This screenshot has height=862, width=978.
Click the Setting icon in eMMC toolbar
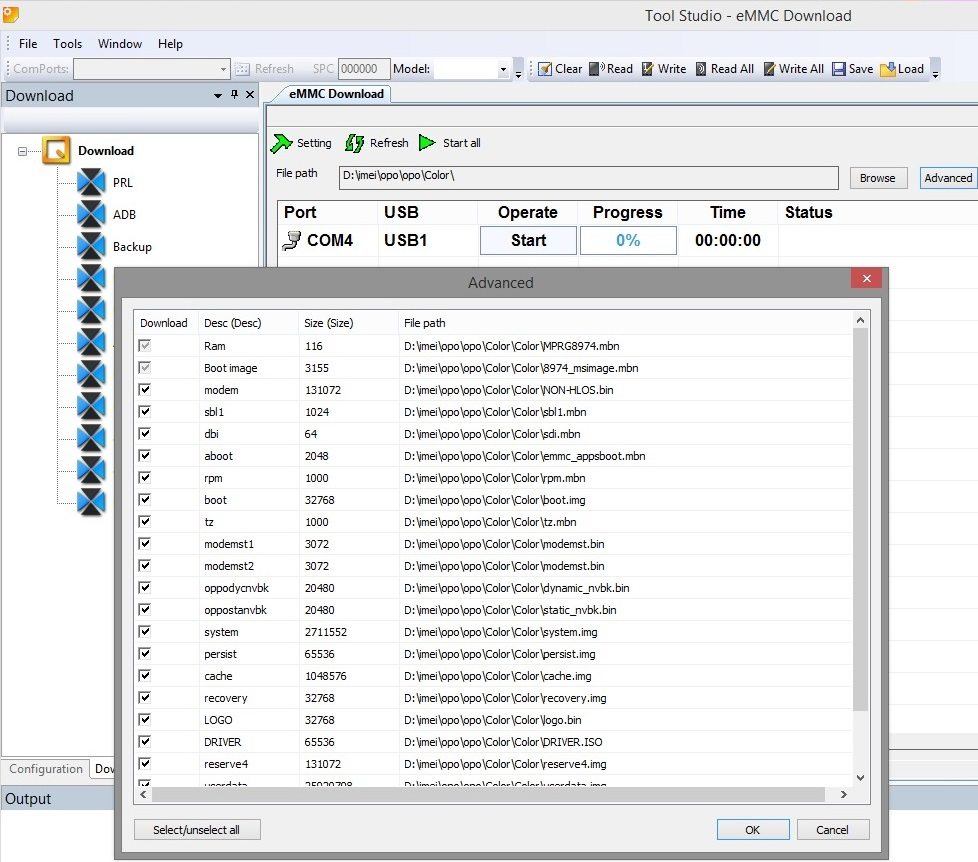point(281,143)
